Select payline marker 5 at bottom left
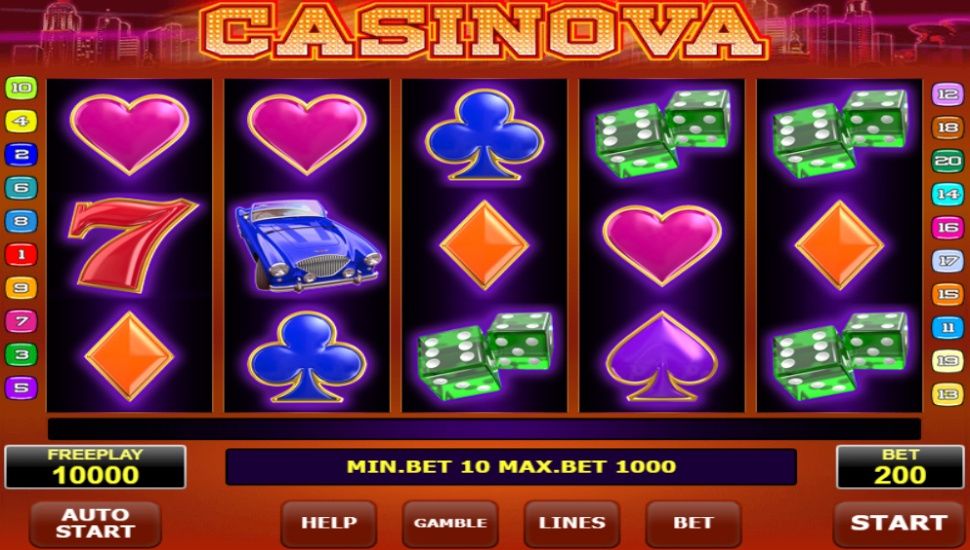970x550 pixels. tap(21, 388)
